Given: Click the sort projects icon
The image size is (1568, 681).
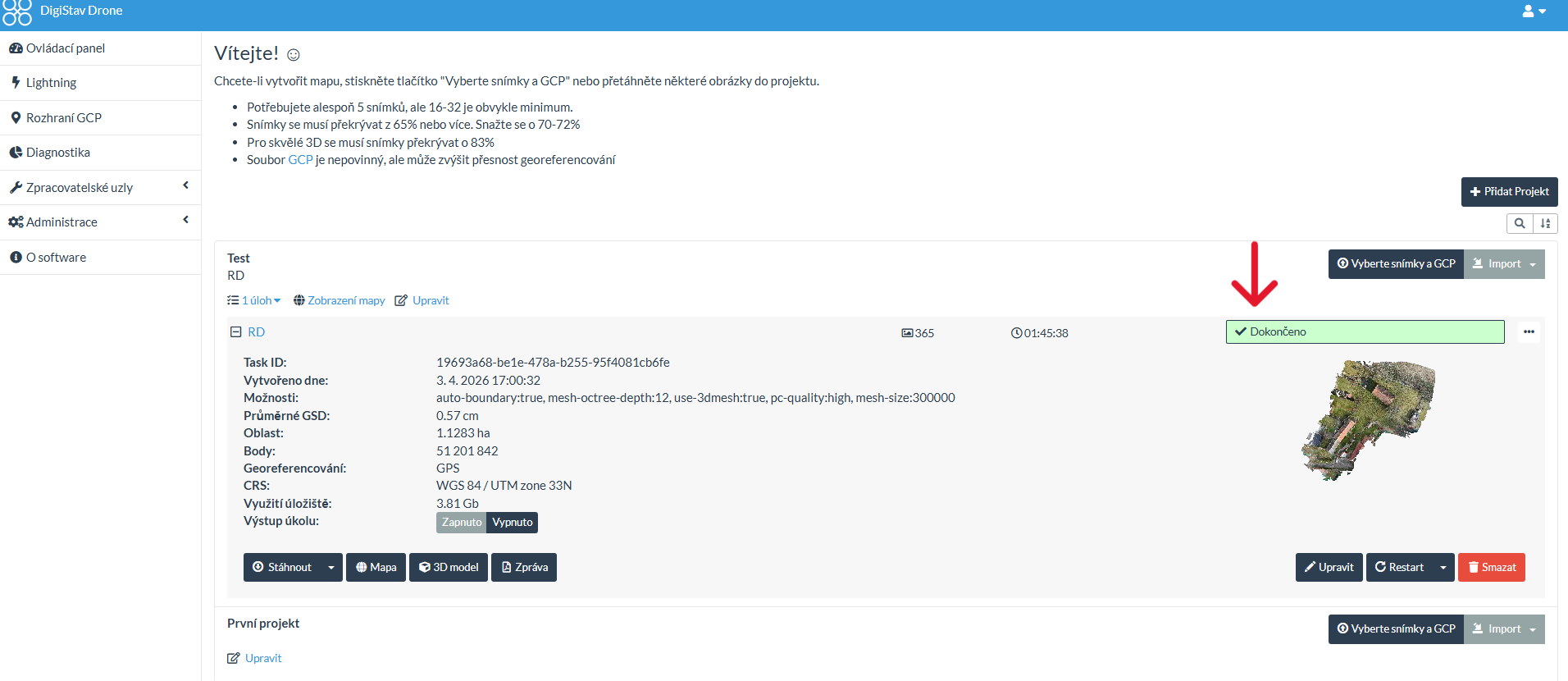Looking at the screenshot, I should coord(1546,223).
